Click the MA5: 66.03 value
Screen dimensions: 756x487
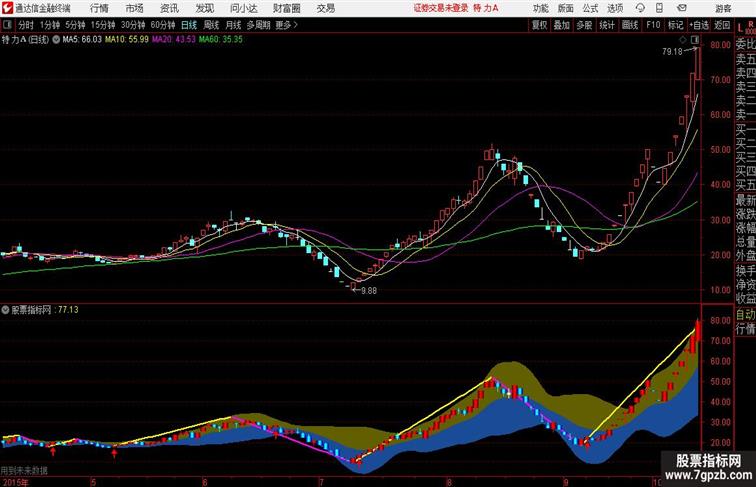pos(82,40)
